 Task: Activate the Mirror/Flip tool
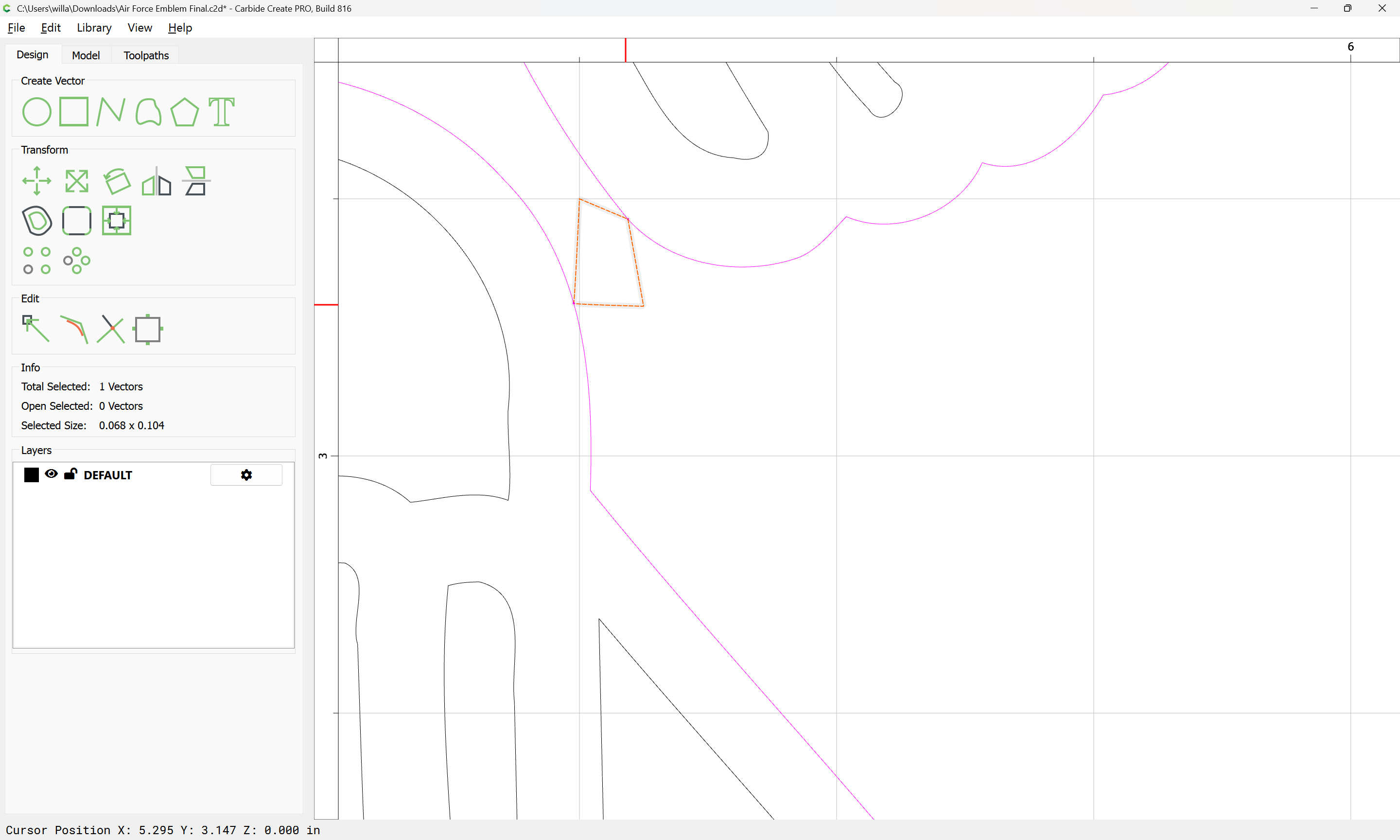point(156,181)
